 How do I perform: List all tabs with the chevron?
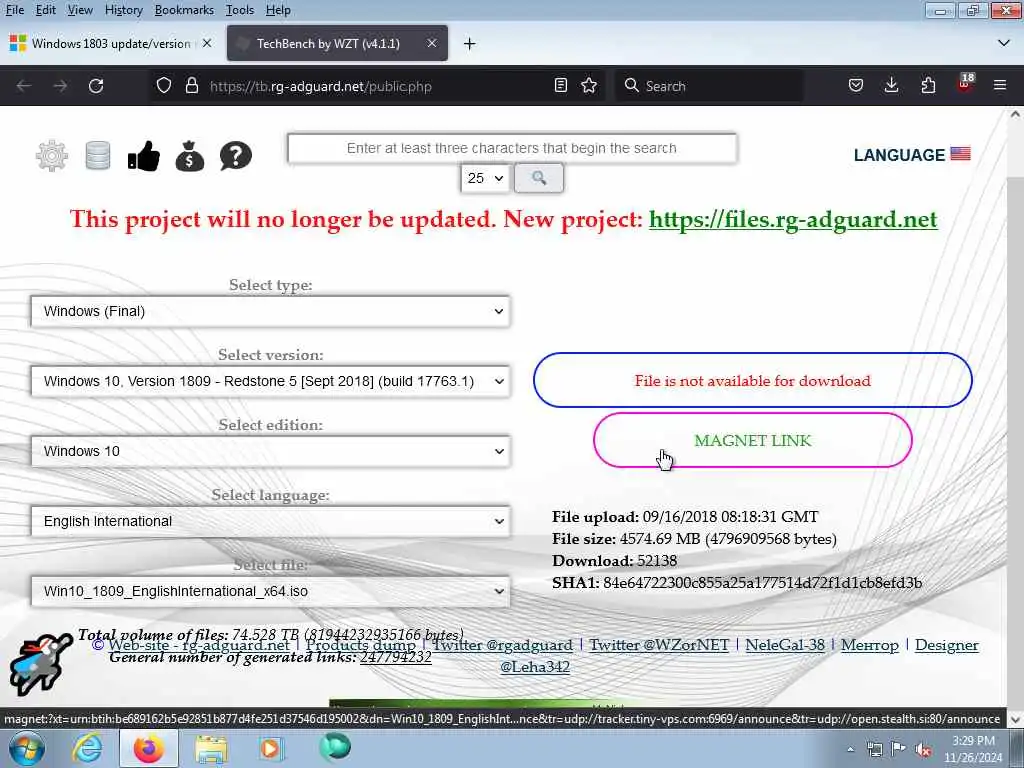1004,43
